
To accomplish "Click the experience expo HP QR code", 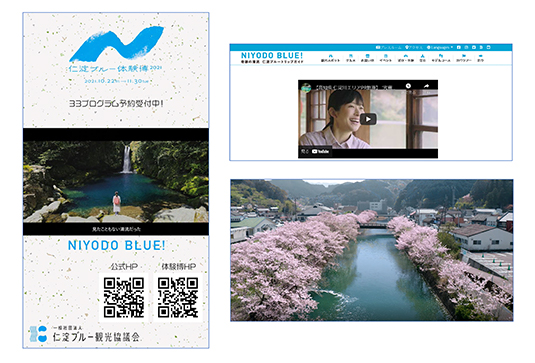I will [x=178, y=297].
